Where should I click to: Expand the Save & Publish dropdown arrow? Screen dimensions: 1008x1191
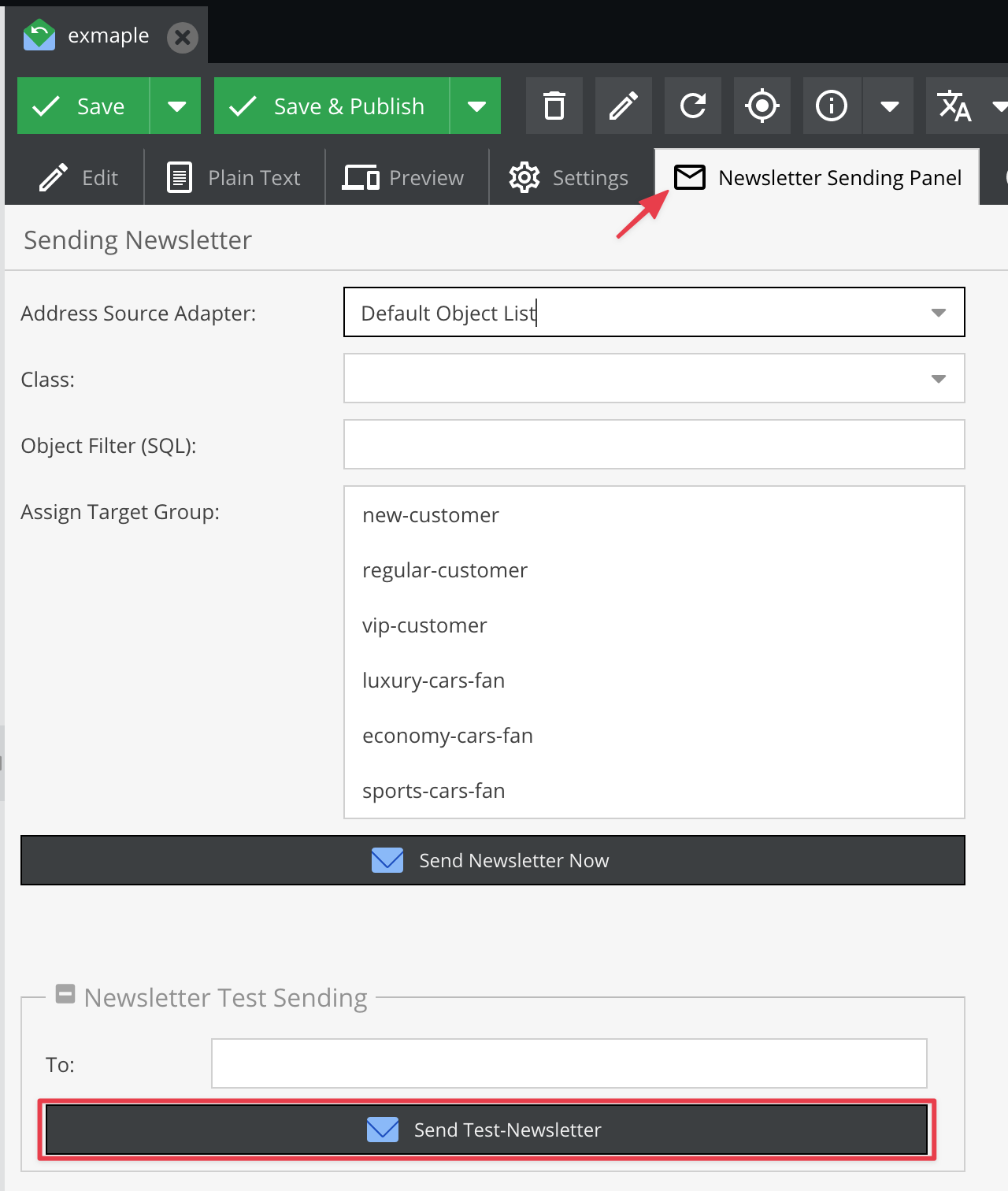(476, 106)
